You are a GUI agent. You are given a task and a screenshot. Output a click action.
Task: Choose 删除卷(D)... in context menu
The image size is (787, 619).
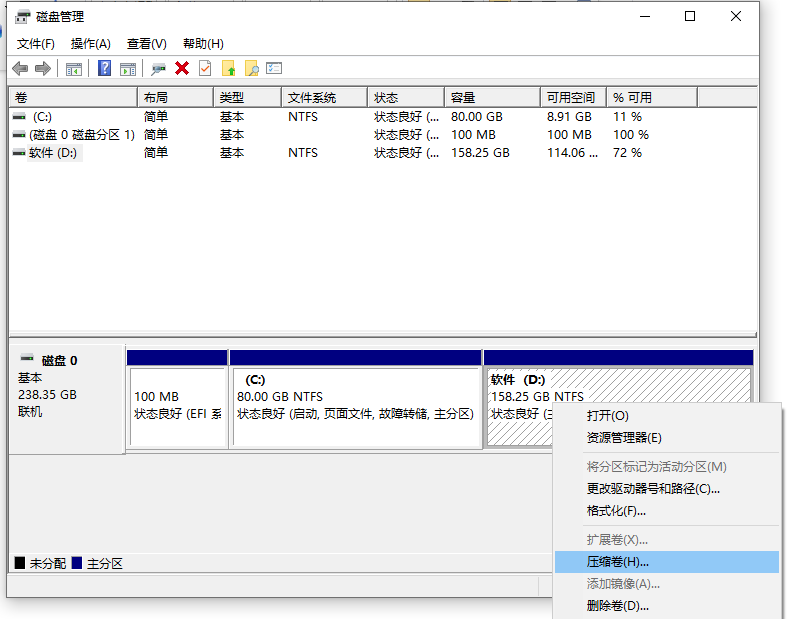click(x=618, y=605)
